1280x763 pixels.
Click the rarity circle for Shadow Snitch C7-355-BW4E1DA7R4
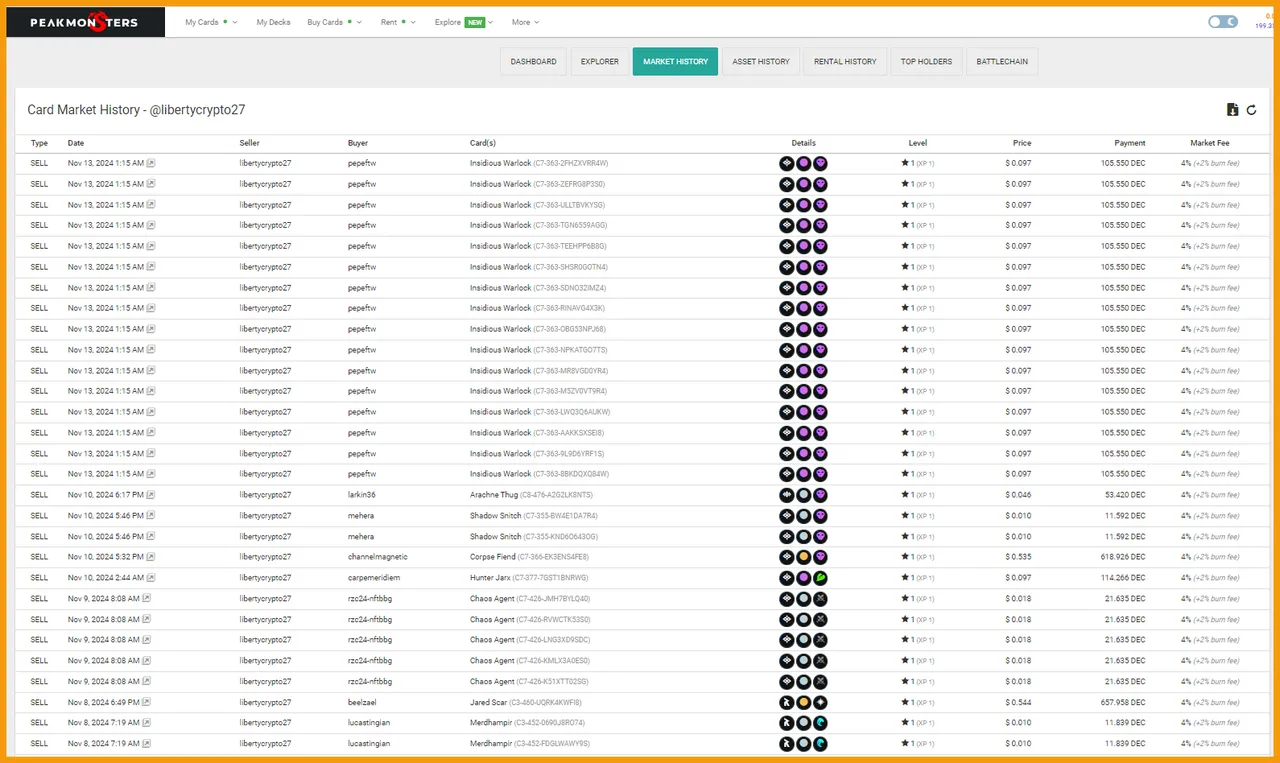(x=803, y=516)
